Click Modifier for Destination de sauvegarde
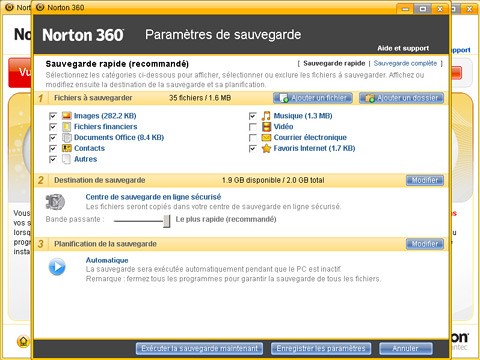Viewport: 480px width, 360px height. click(425, 180)
